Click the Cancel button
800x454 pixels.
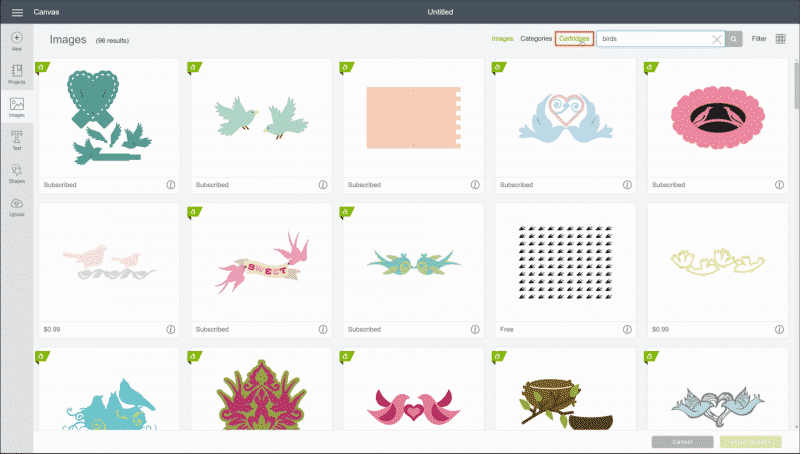(x=682, y=442)
